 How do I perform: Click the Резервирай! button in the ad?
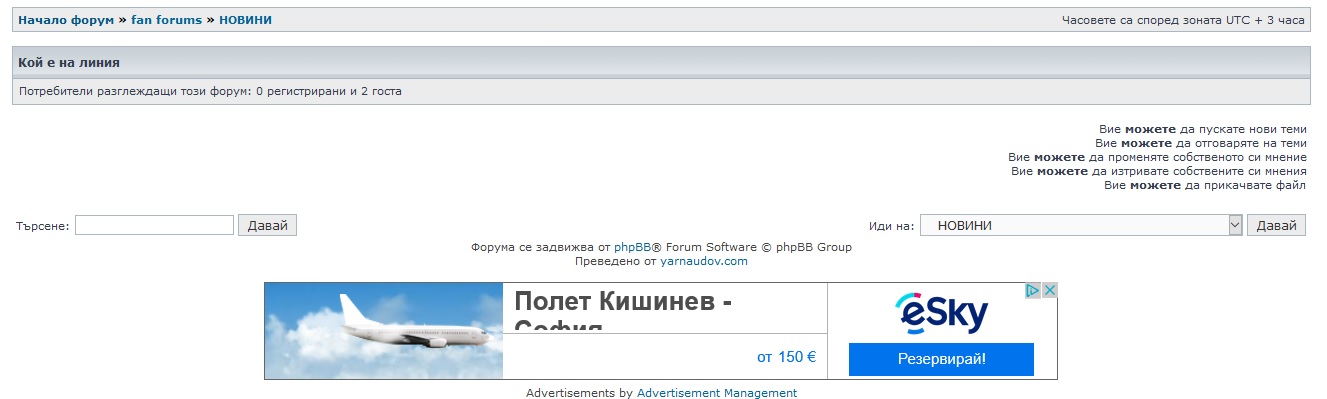coord(941,359)
